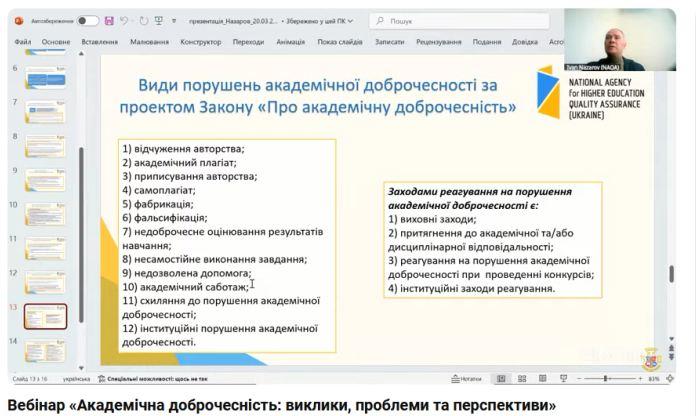The height and width of the screenshot is (416, 696).
Task: Click the Нотатки notes button
Action: pos(466,379)
